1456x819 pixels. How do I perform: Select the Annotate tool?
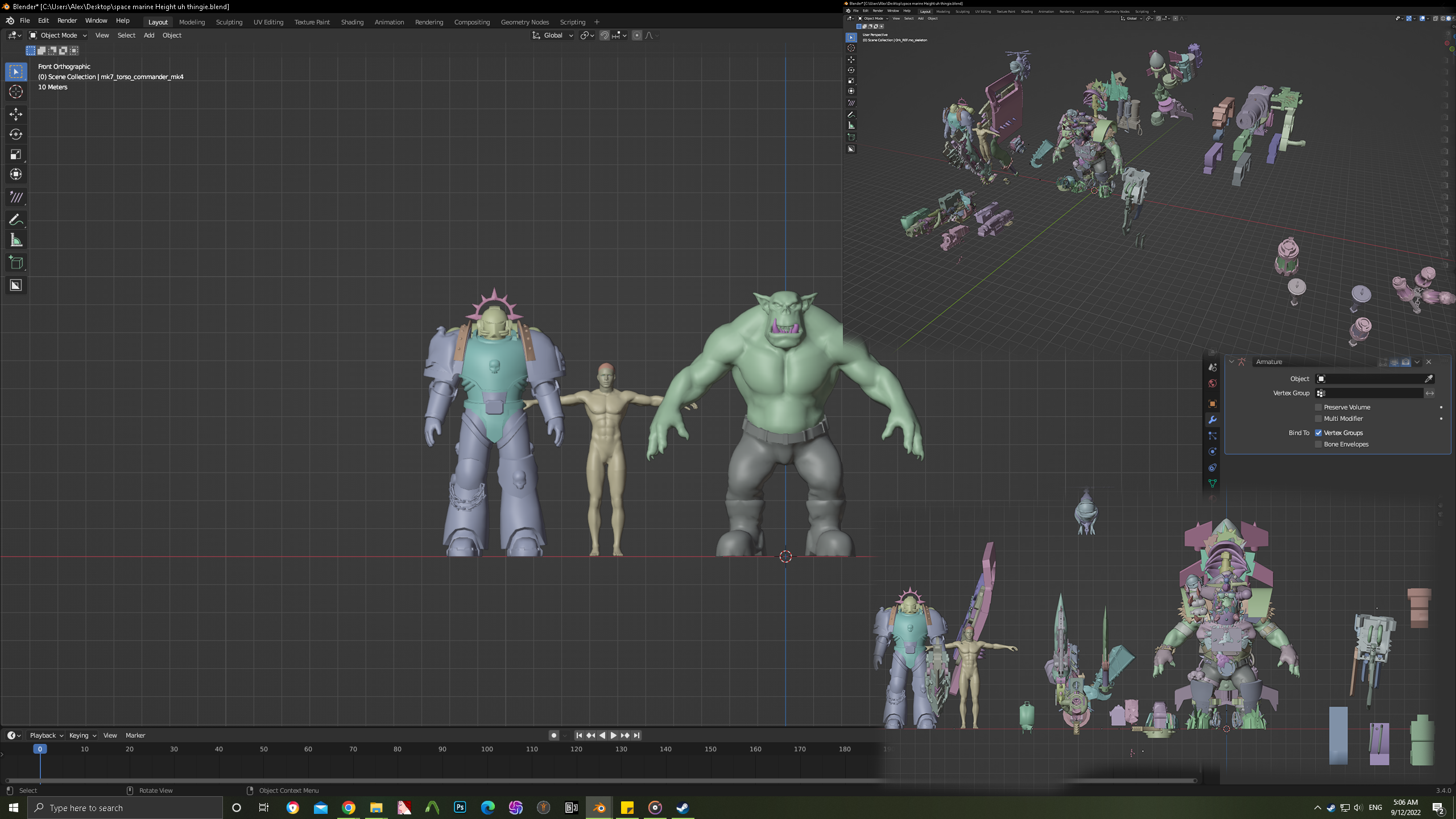[15, 220]
